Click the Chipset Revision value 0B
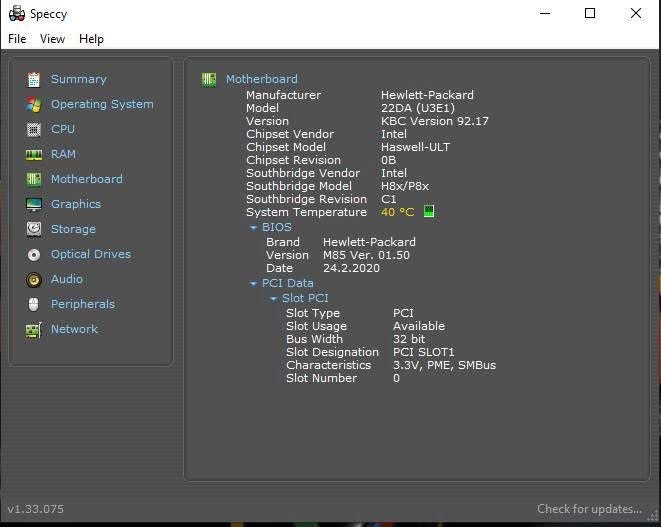This screenshot has height=527, width=661. [388, 160]
